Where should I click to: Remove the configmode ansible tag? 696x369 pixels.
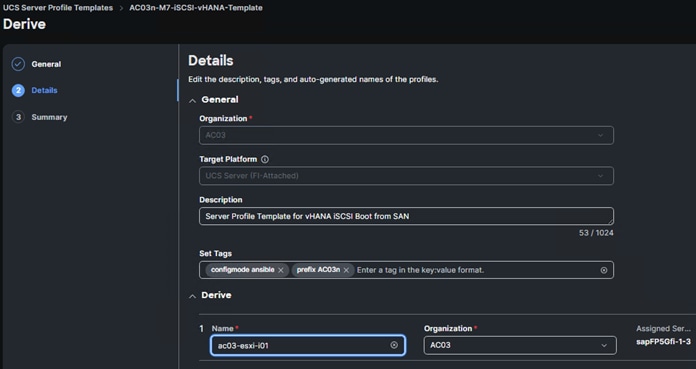pos(281,270)
